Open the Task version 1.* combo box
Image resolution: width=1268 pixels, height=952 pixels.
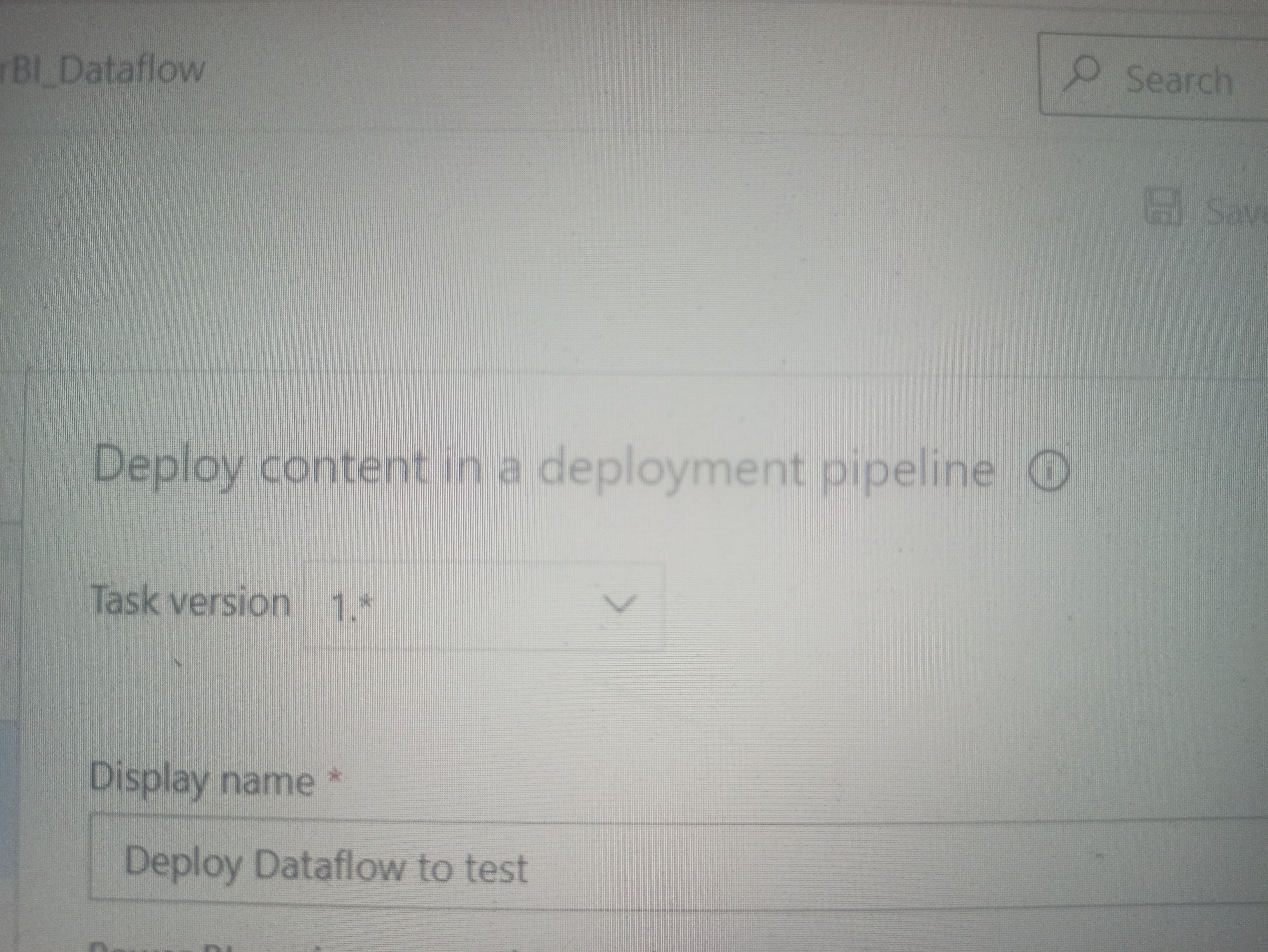[483, 606]
